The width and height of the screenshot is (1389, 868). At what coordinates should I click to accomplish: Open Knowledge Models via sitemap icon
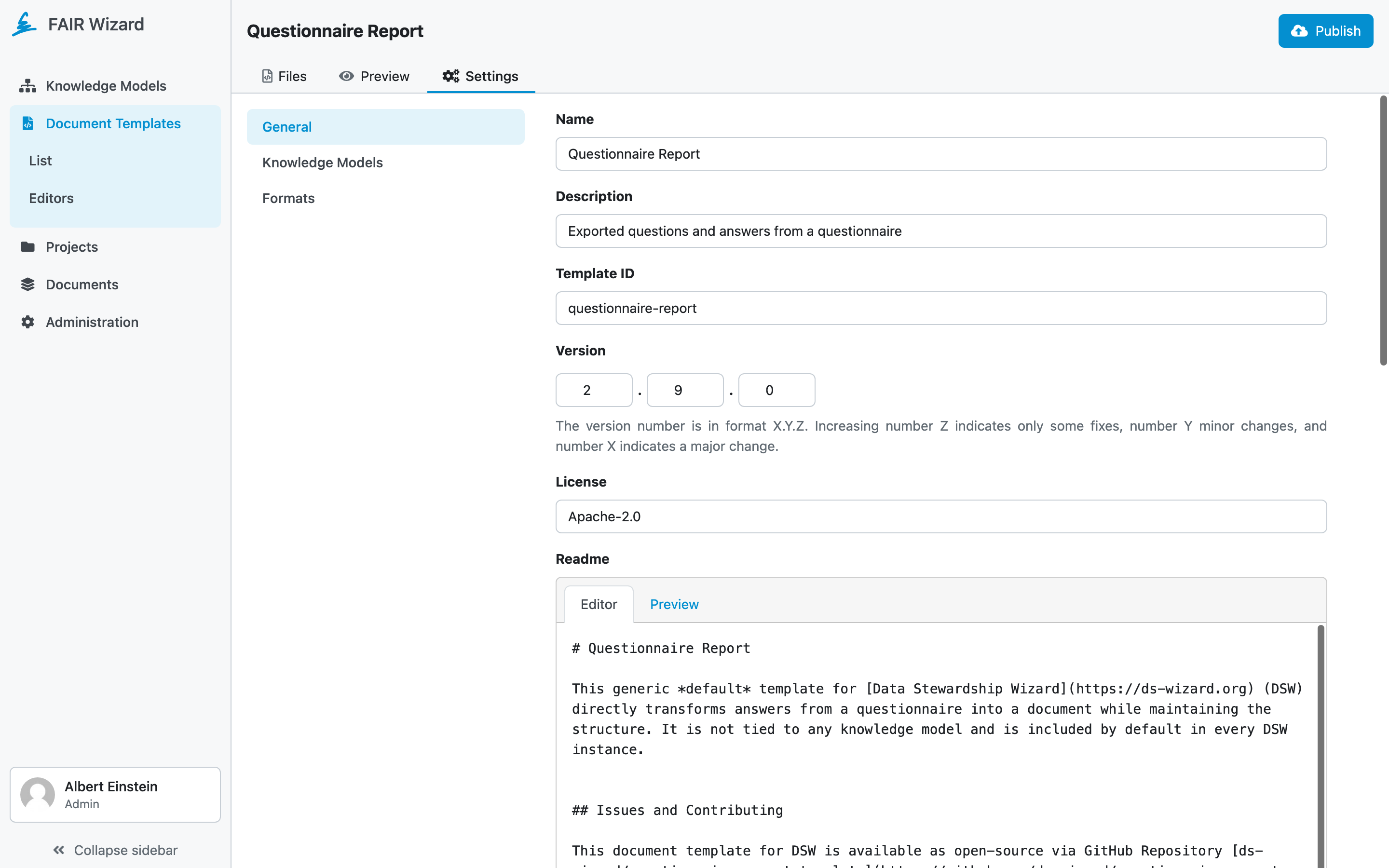27,85
